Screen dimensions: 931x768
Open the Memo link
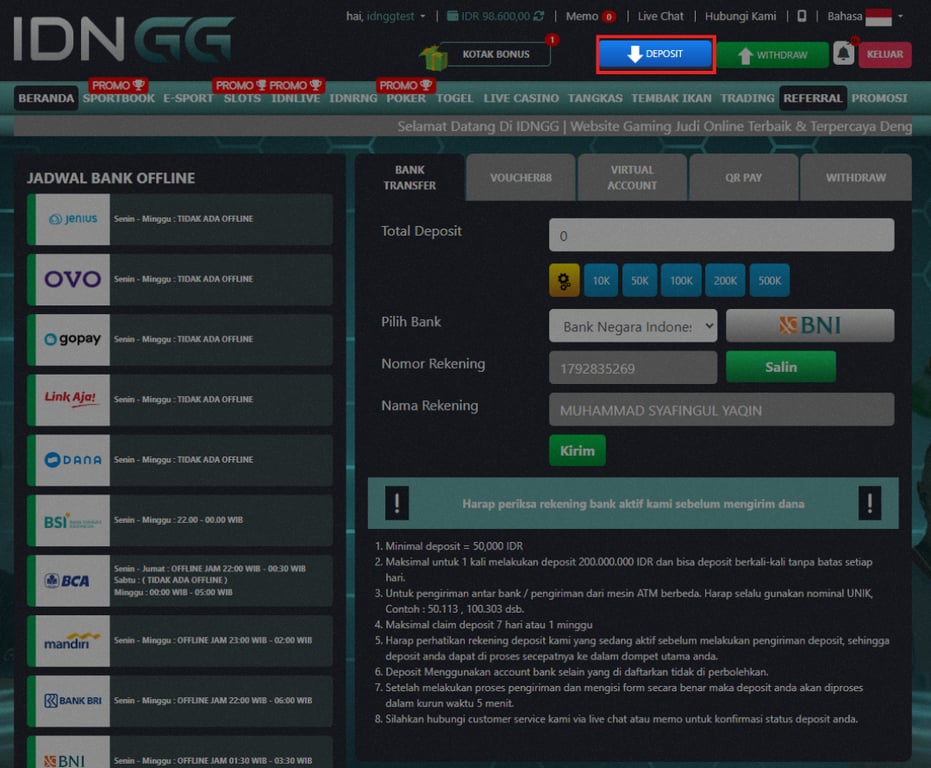[x=581, y=16]
